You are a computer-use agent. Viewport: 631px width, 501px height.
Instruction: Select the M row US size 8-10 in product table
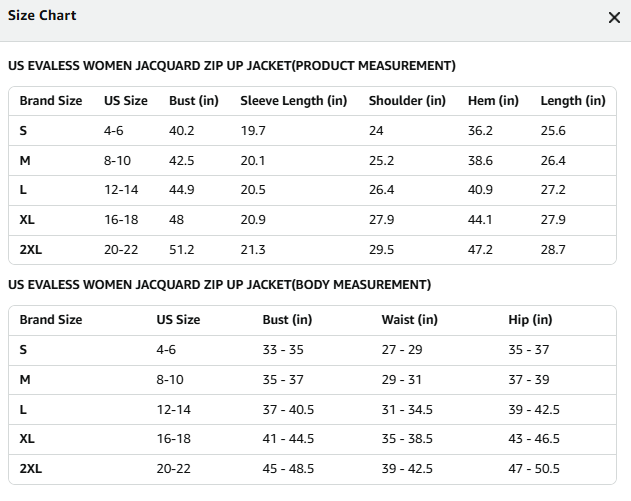pos(118,161)
